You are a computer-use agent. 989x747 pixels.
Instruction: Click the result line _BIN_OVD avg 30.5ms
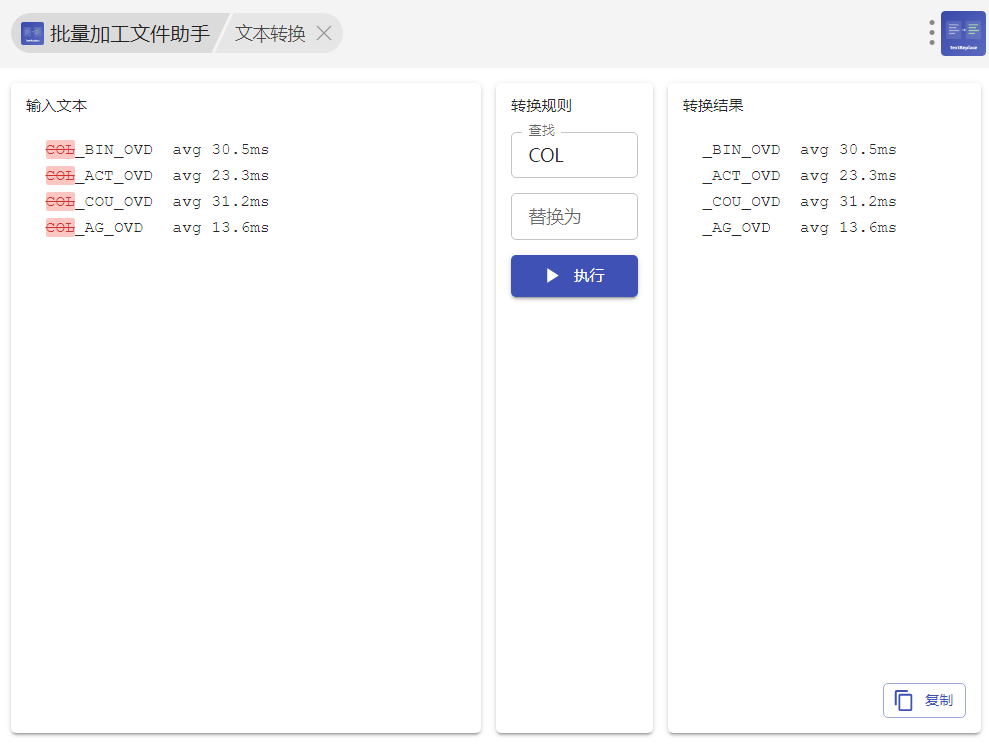click(x=799, y=150)
